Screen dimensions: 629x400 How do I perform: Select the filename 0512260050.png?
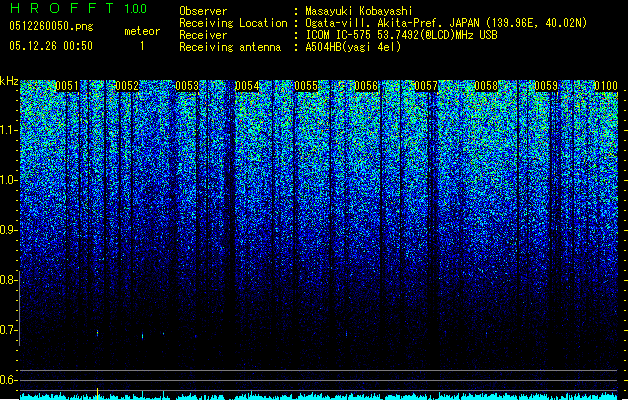[51, 26]
